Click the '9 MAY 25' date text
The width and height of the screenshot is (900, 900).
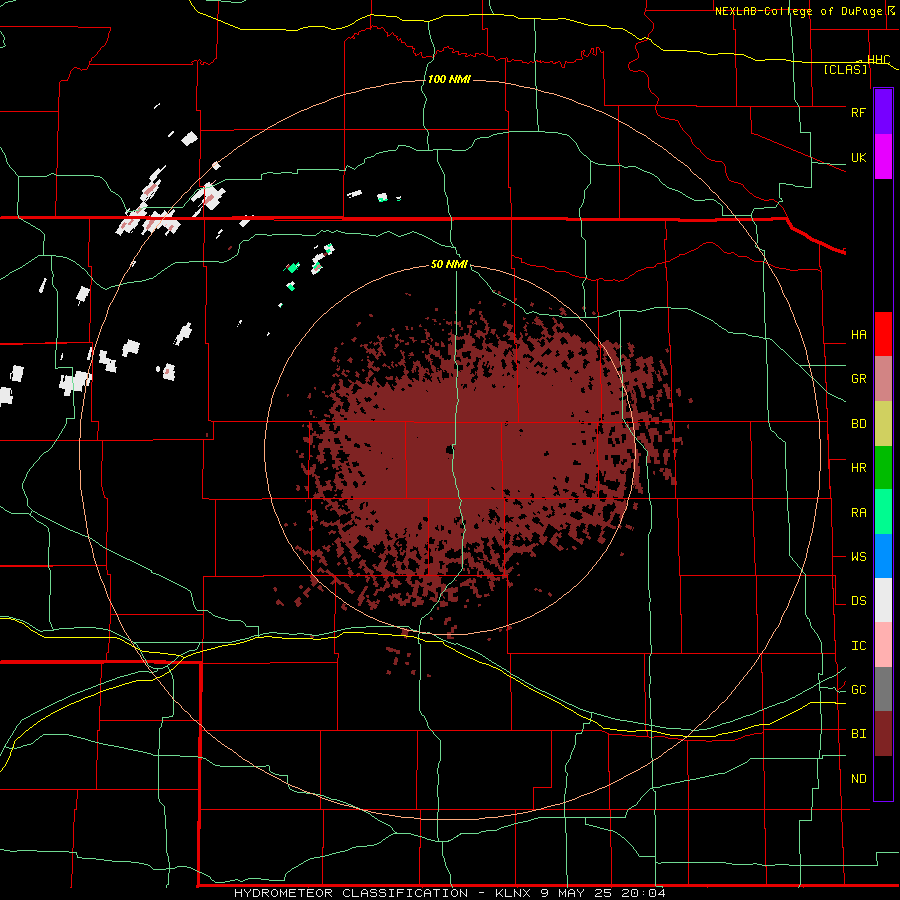tap(576, 893)
